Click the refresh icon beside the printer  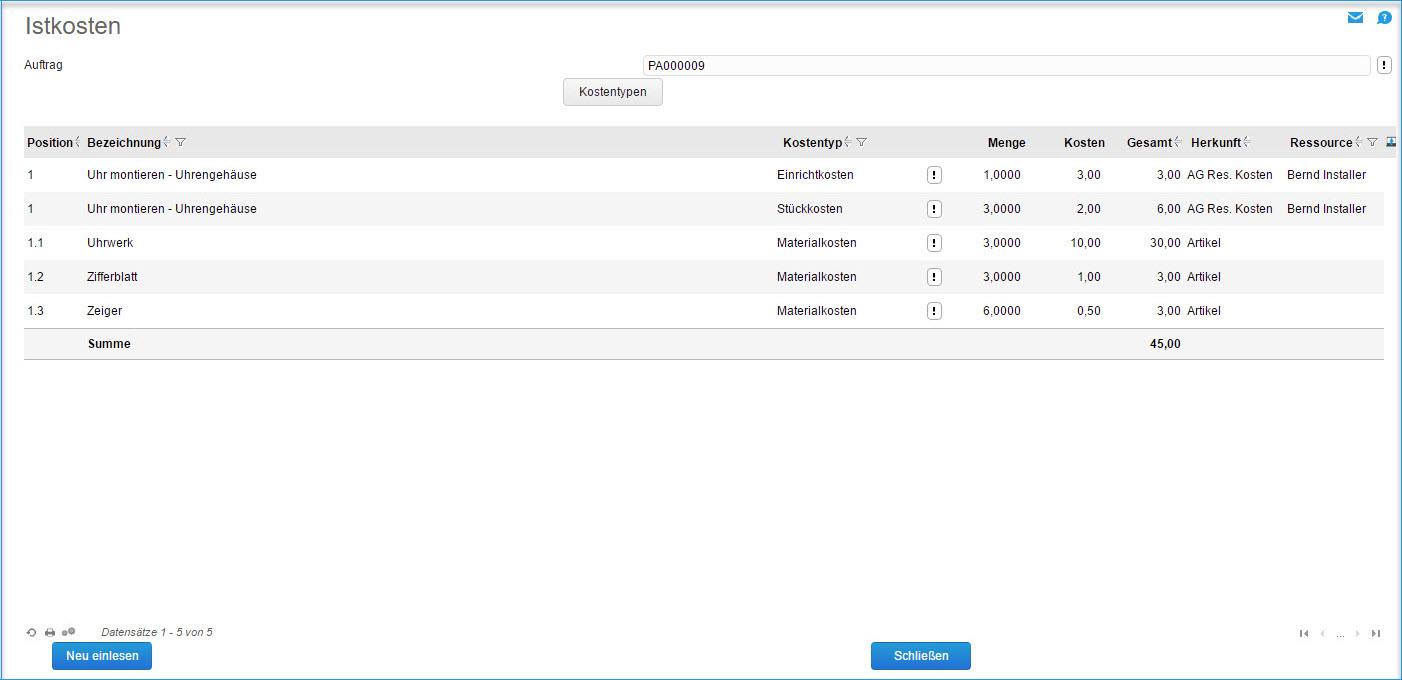point(31,633)
